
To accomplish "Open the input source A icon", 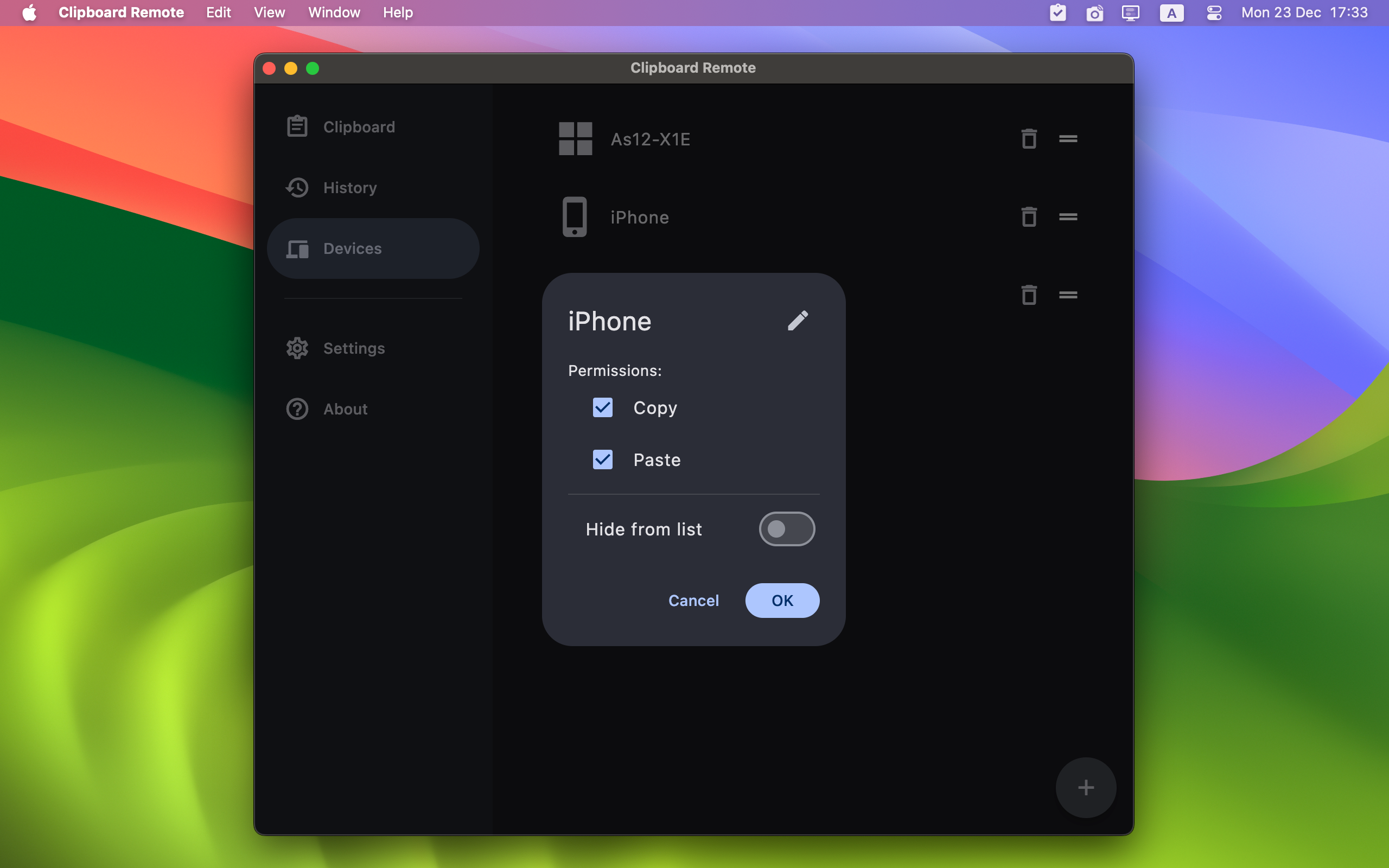I will (x=1171, y=12).
